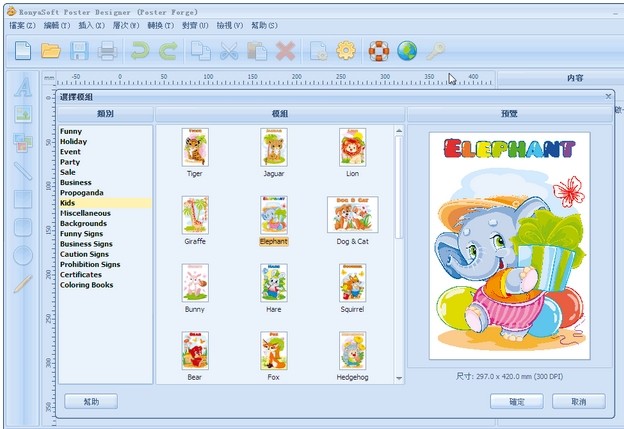Image resolution: width=624 pixels, height=429 pixels.
Task: Open the 插入 (X) menu
Action: [x=92, y=25]
